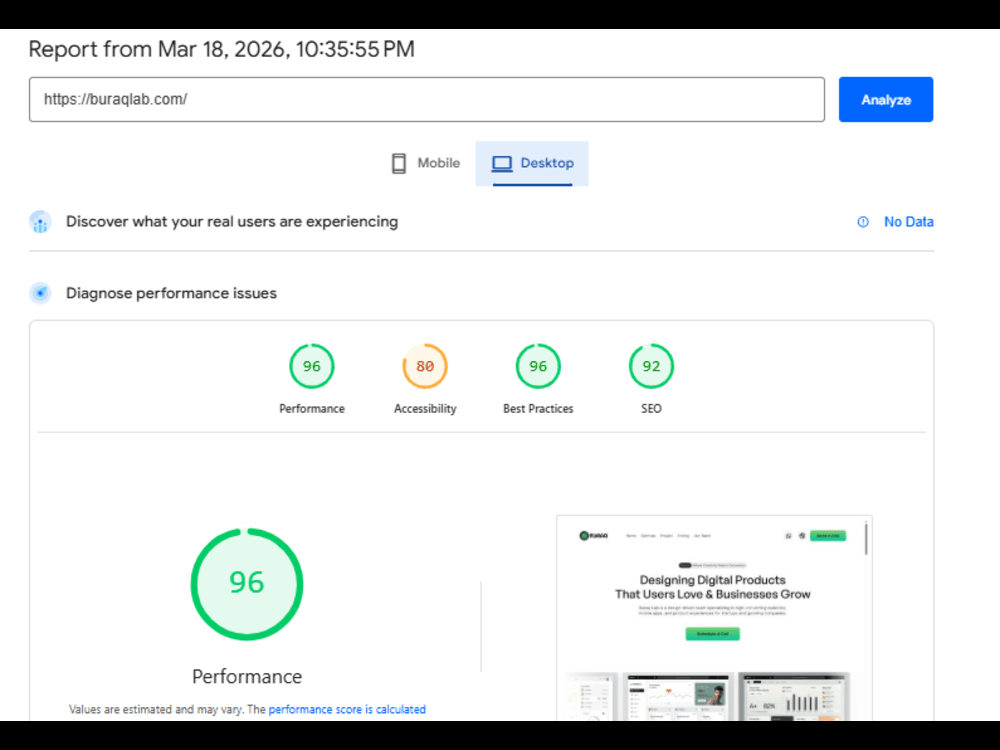1000x750 pixels.
Task: Jump to Accessibility score gauge 80
Action: click(425, 366)
